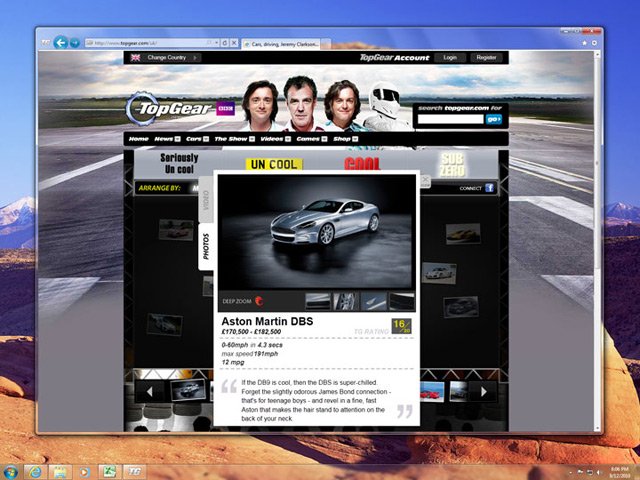The height and width of the screenshot is (480, 640).
Task: Click the search go button
Action: 493,119
